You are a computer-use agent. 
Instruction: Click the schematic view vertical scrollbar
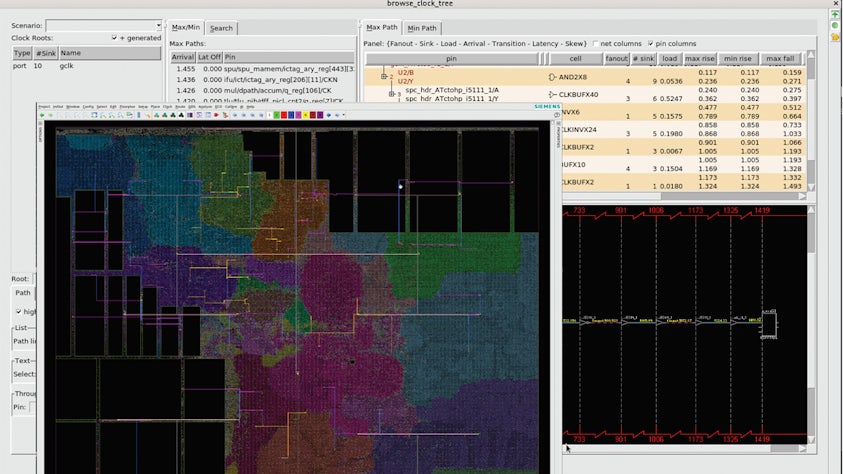[x=811, y=325]
